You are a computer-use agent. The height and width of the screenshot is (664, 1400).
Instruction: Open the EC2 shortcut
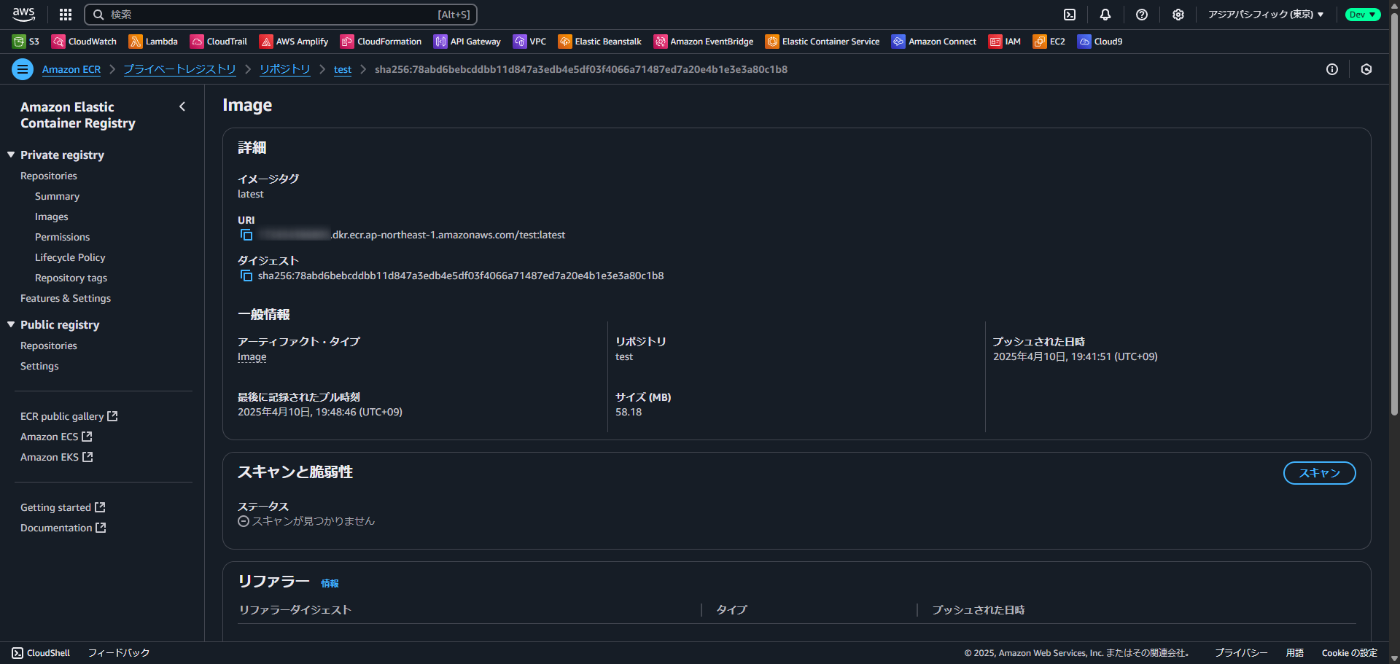[x=1049, y=42]
